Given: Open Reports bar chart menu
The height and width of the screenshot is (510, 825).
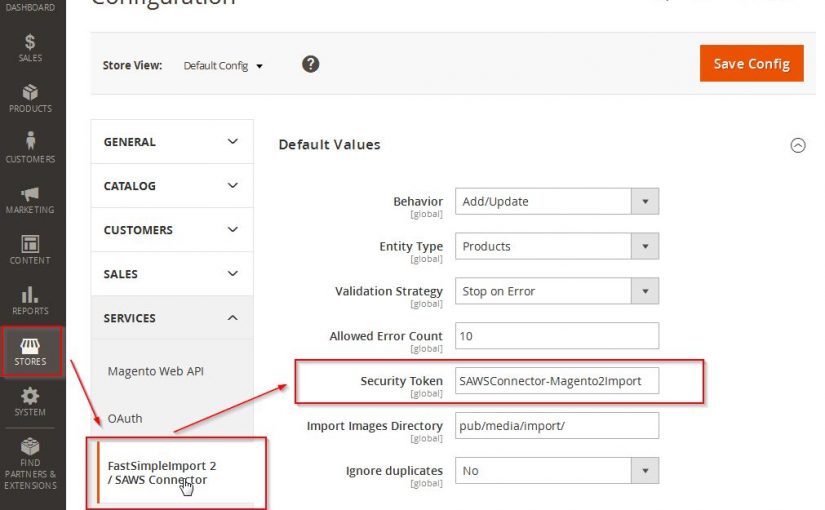Looking at the screenshot, I should 30,299.
